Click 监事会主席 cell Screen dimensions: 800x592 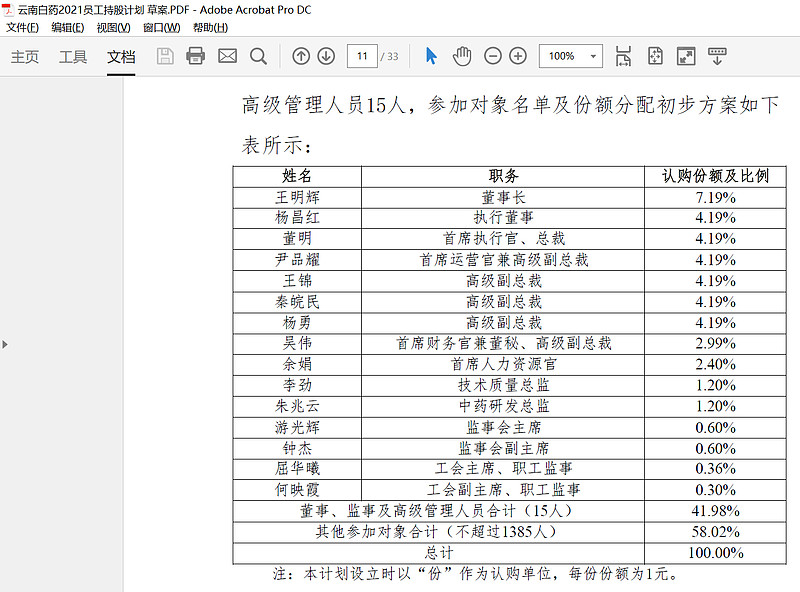click(504, 428)
